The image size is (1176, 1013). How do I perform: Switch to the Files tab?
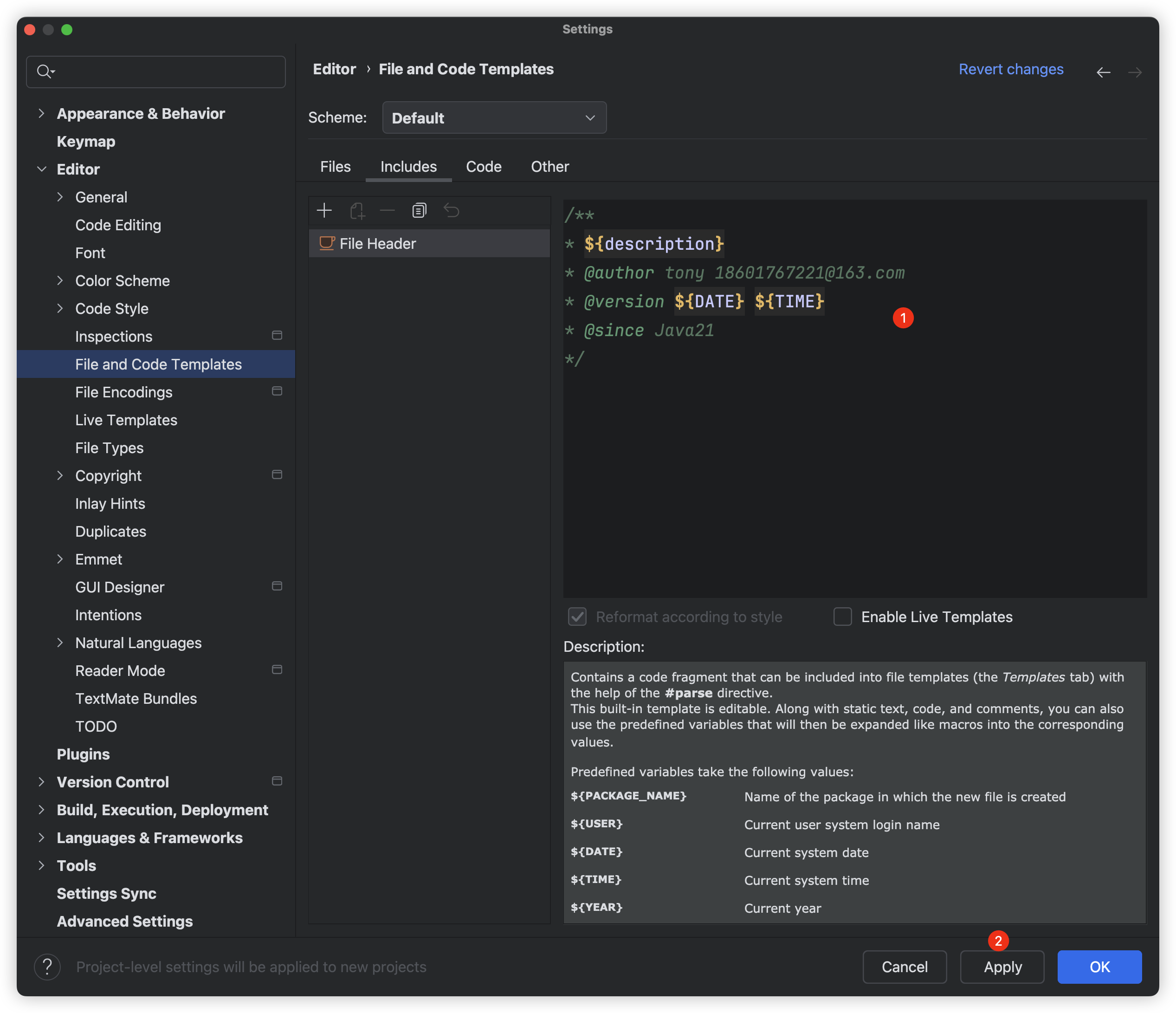click(x=335, y=166)
